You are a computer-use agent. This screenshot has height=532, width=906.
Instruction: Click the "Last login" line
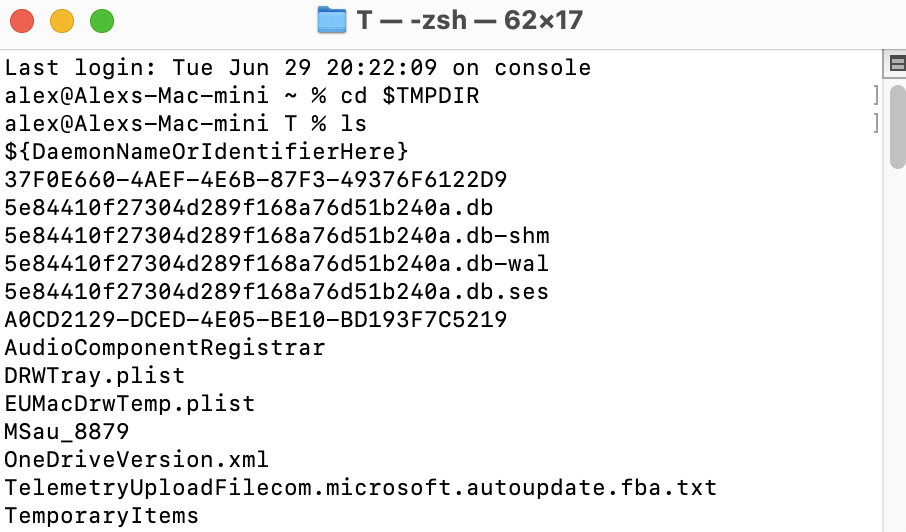click(x=297, y=68)
